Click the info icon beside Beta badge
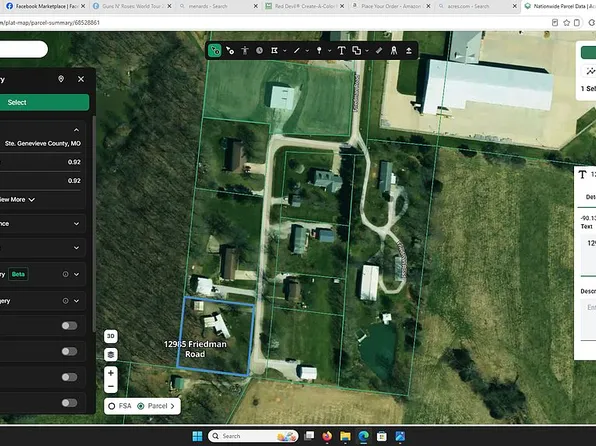 (x=65, y=274)
